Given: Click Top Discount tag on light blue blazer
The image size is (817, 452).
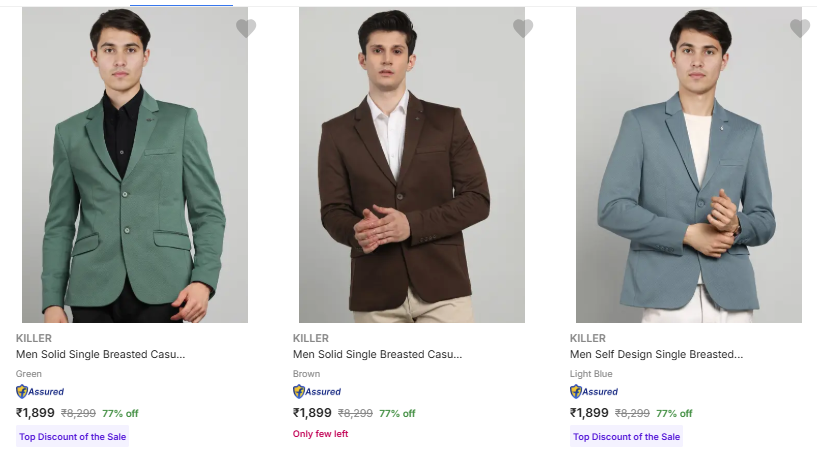Looking at the screenshot, I should pos(627,437).
